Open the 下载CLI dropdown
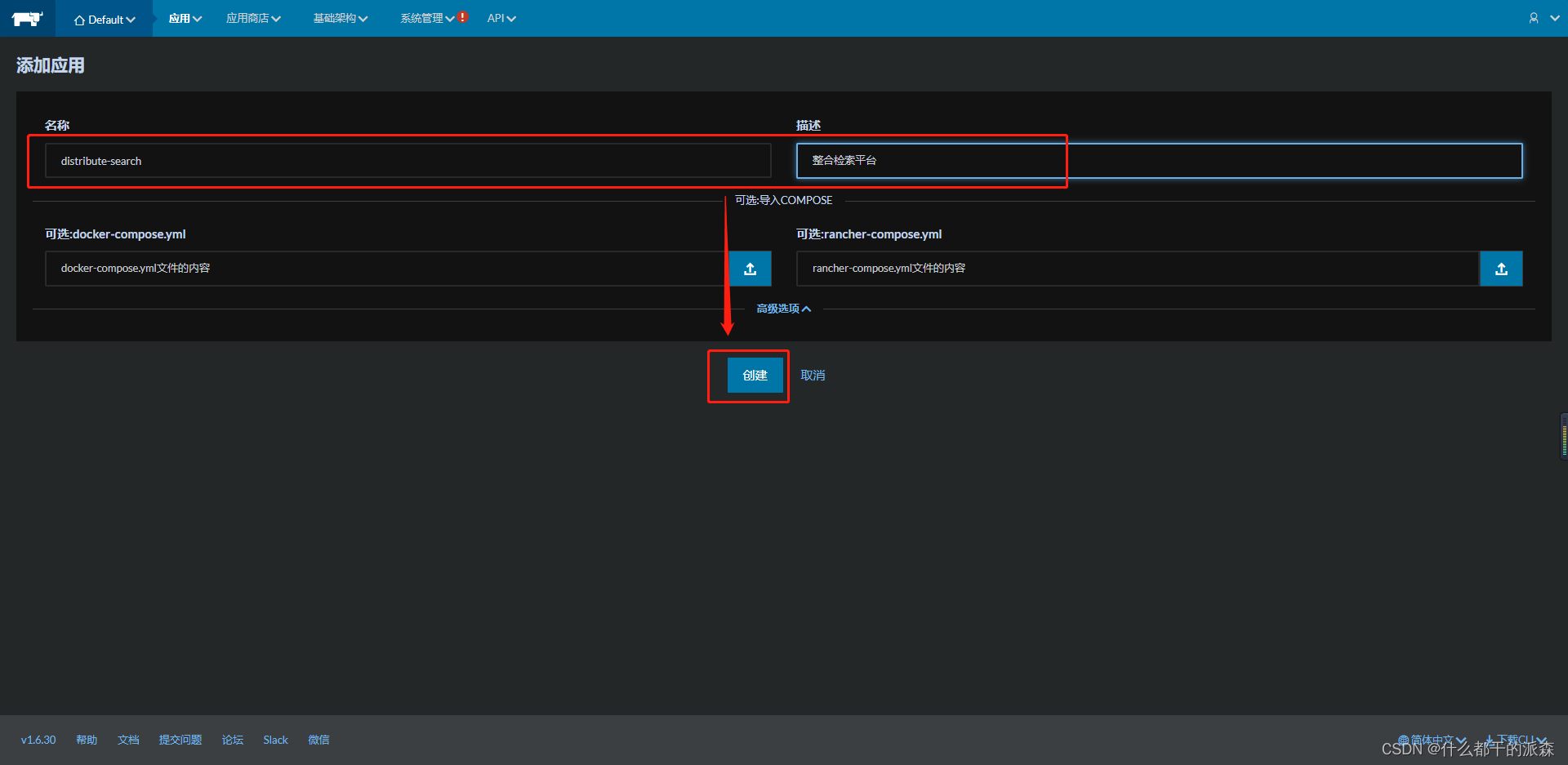Screen dimensions: 1568x765 pyautogui.click(x=1516, y=740)
